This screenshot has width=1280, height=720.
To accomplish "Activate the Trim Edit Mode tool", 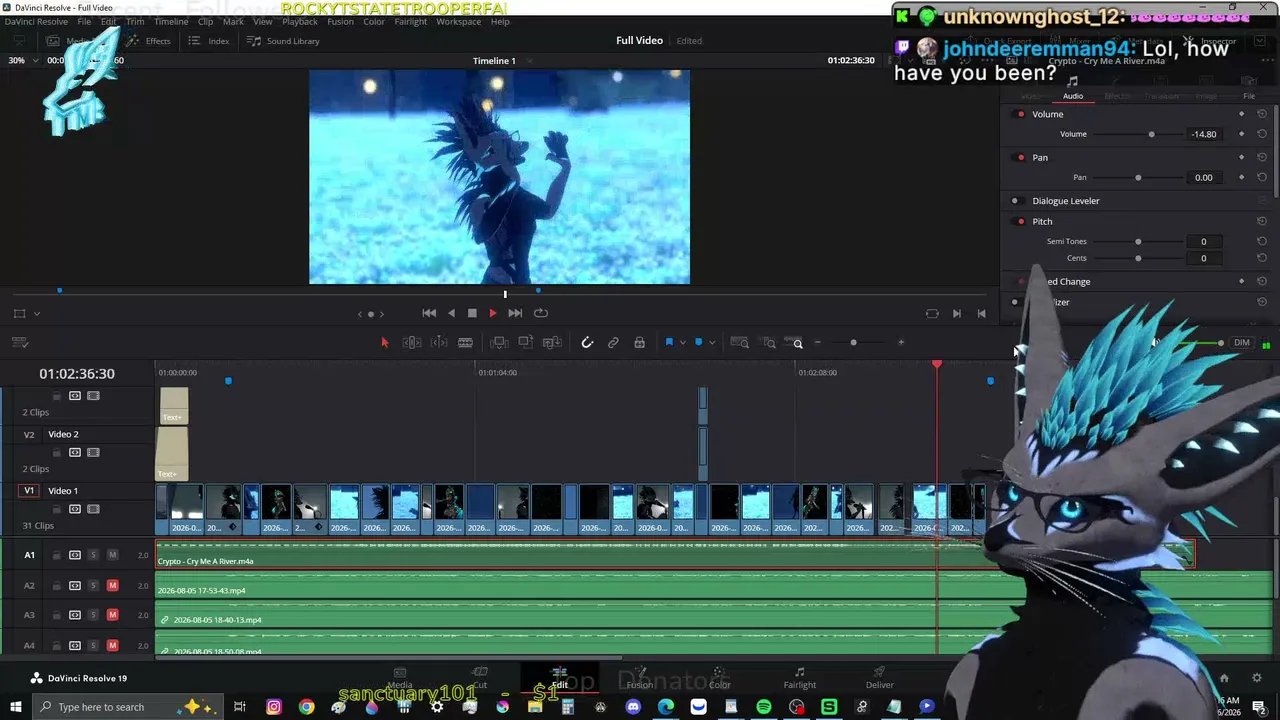I will [x=411, y=342].
